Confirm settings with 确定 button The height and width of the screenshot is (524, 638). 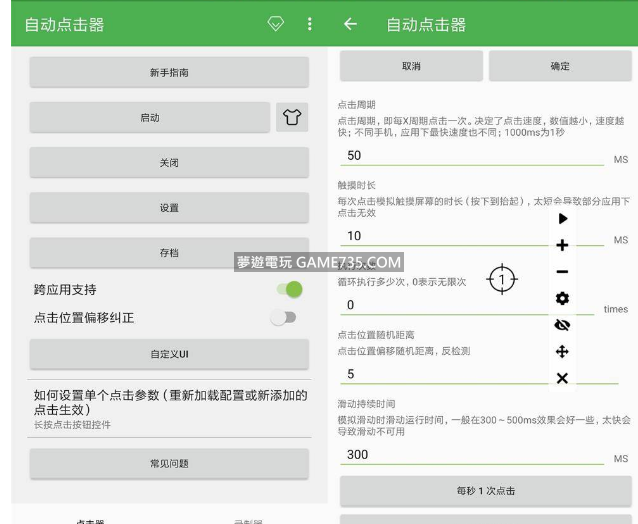click(560, 66)
